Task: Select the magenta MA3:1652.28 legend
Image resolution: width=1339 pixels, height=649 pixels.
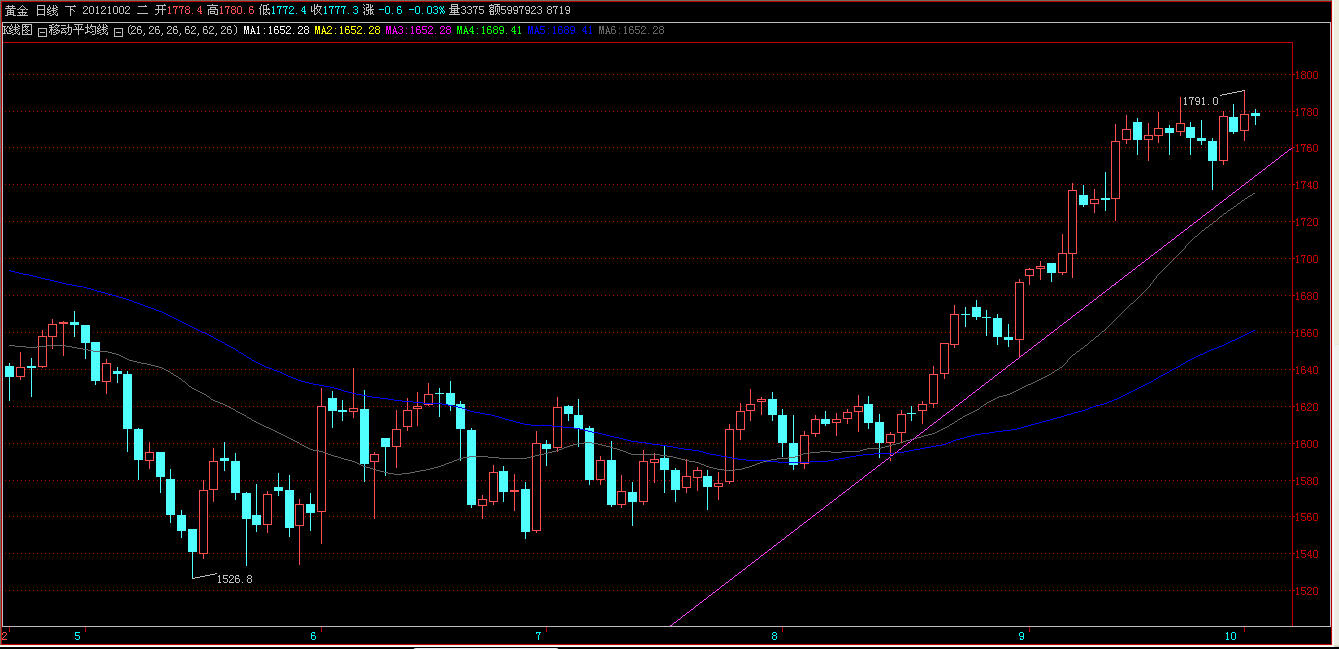Action: [418, 30]
